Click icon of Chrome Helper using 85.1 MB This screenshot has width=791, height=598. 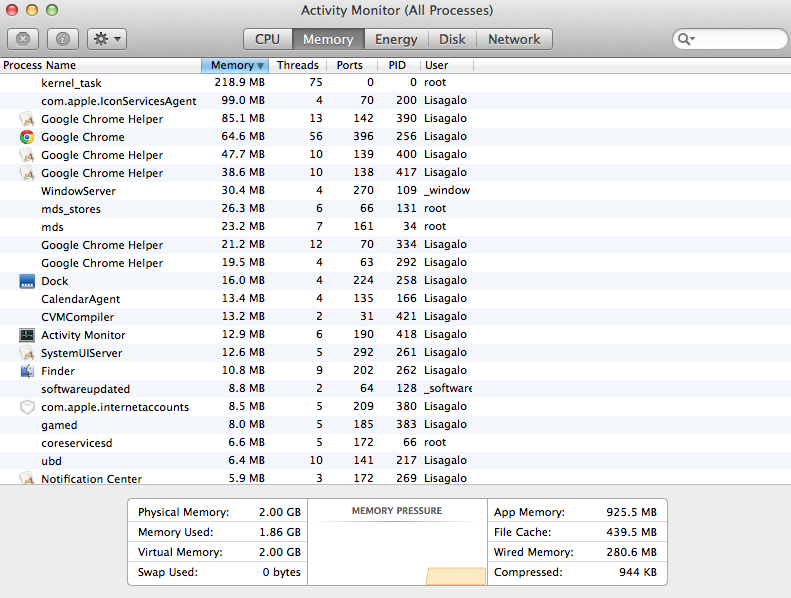(27, 119)
